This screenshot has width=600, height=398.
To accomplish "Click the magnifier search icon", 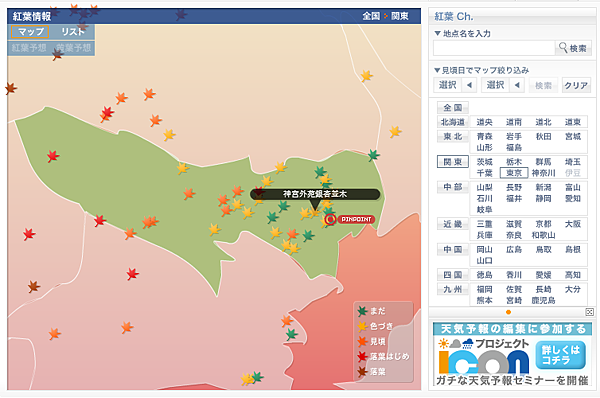I will (x=563, y=48).
